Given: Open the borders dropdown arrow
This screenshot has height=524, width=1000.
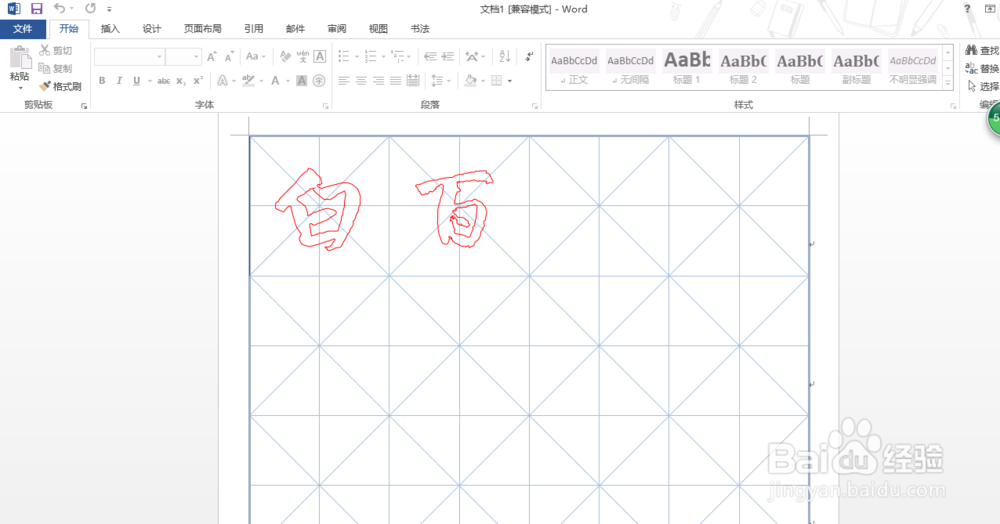Looking at the screenshot, I should click(510, 81).
